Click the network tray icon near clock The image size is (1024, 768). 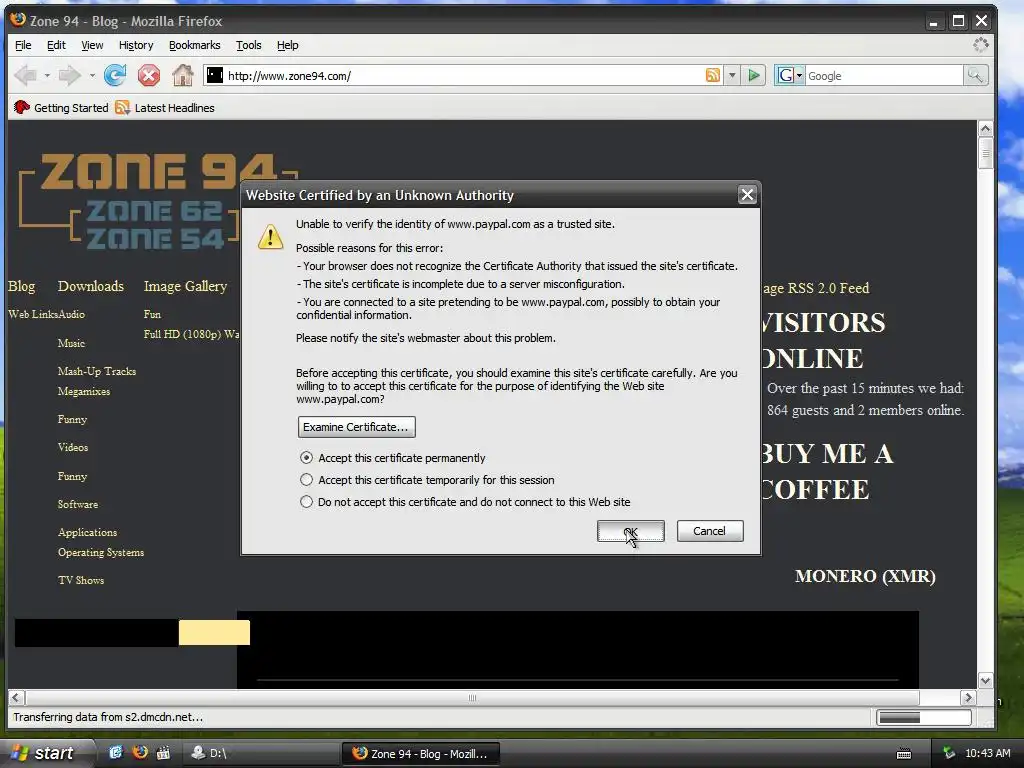coord(949,753)
